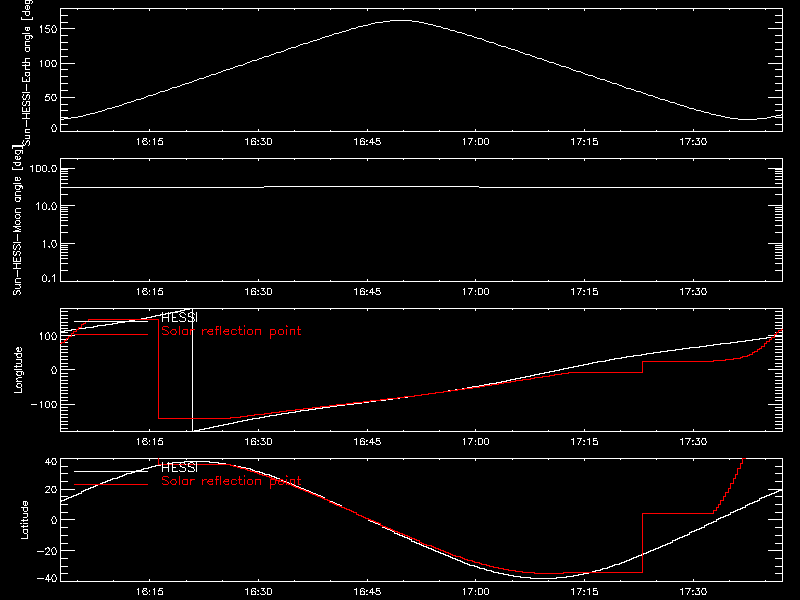Click the -20 tick on Latitude axis
Image resolution: width=800 pixels, height=600 pixels.
click(x=47, y=551)
